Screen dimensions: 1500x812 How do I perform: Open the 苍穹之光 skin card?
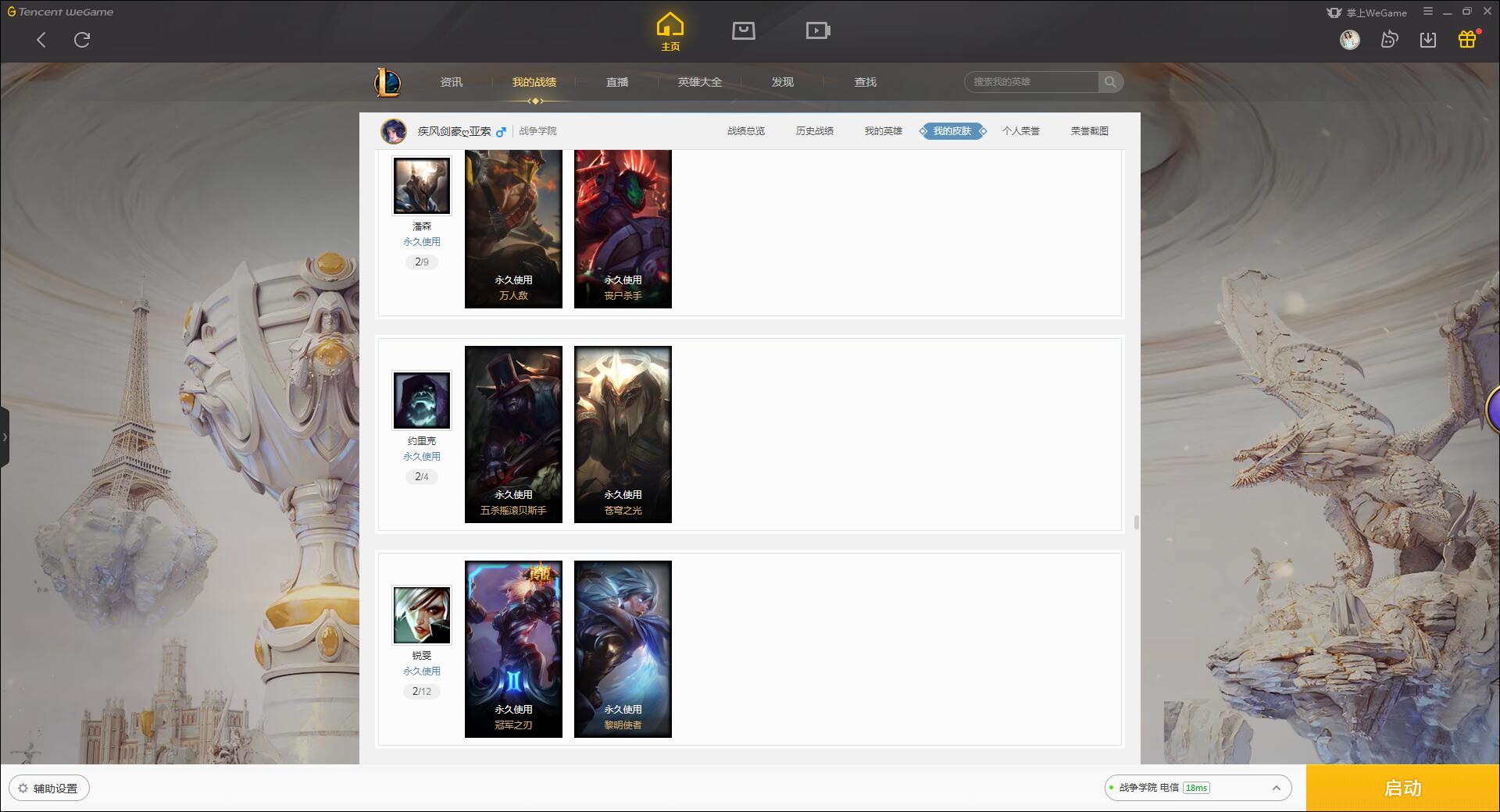pos(623,434)
